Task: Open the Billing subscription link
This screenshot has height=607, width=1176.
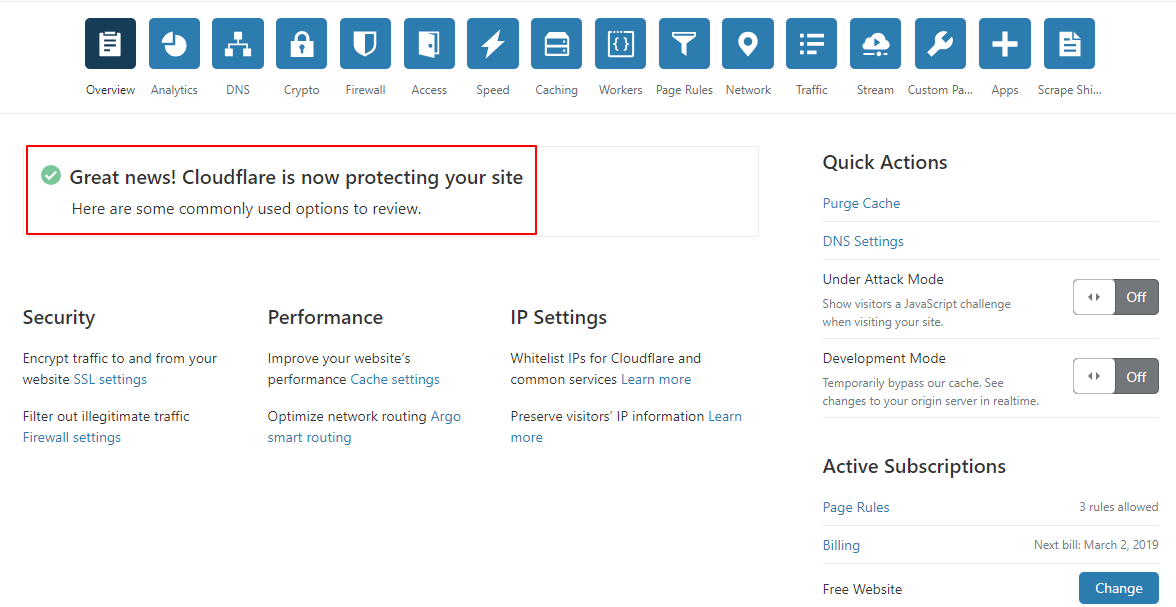Action: point(842,545)
